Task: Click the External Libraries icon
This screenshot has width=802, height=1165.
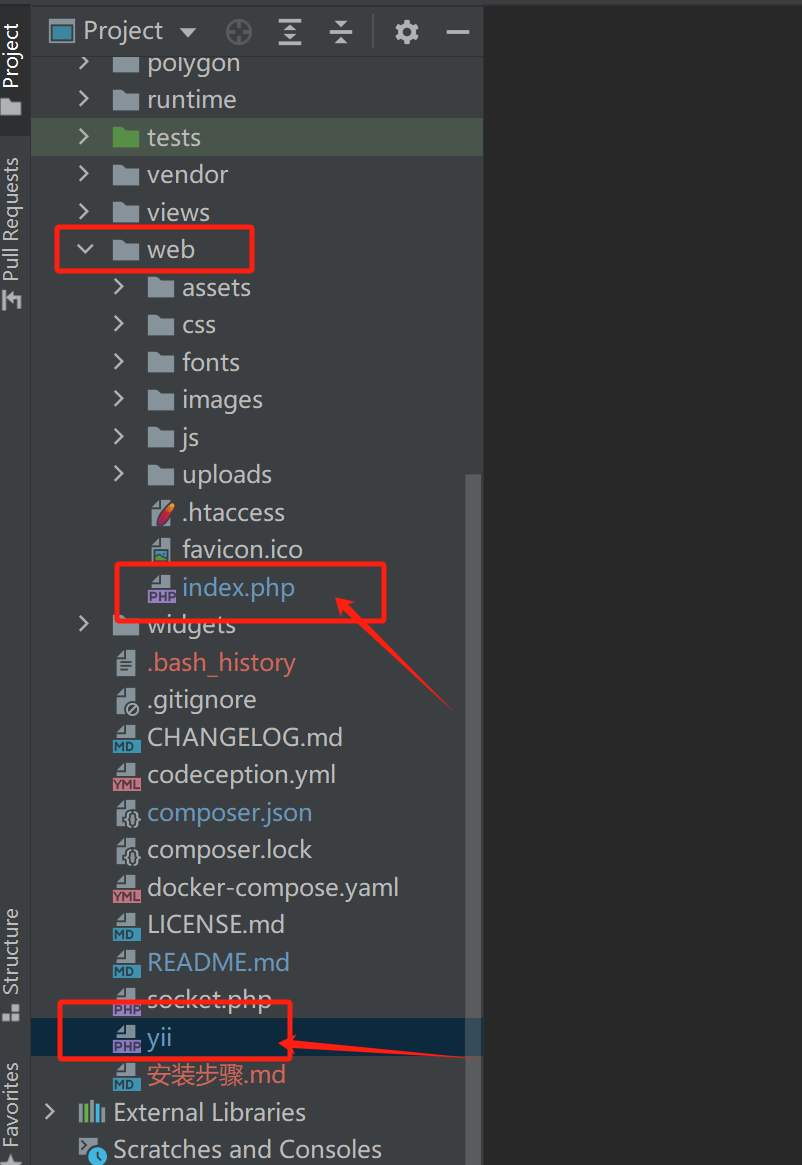Action: (90, 1111)
